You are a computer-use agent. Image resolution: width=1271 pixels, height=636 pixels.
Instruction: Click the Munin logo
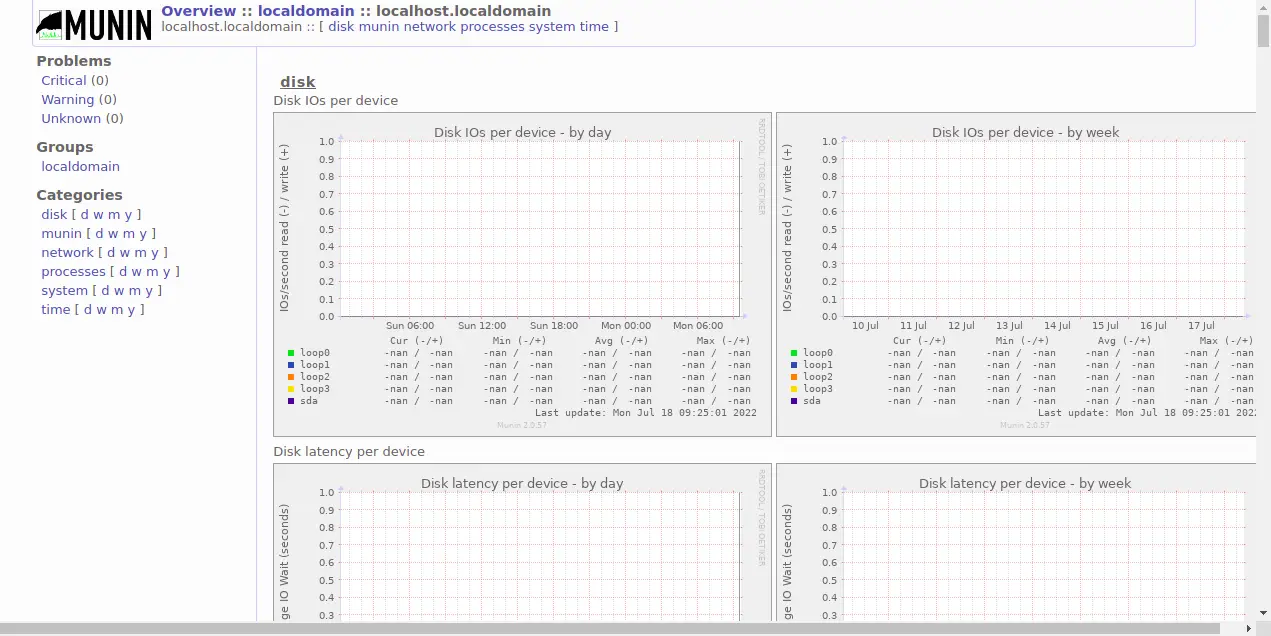(94, 25)
